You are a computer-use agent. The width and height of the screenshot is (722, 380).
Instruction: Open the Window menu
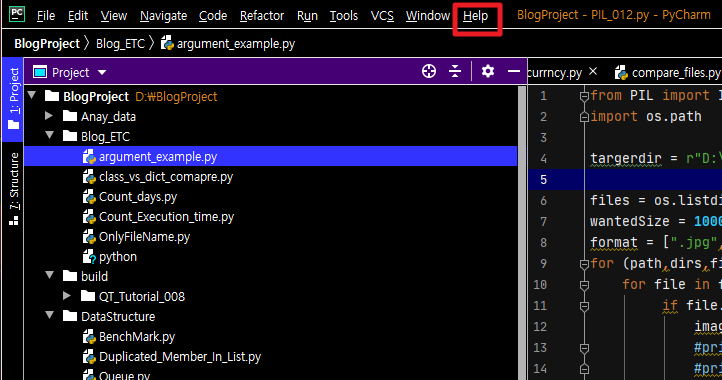click(x=427, y=16)
